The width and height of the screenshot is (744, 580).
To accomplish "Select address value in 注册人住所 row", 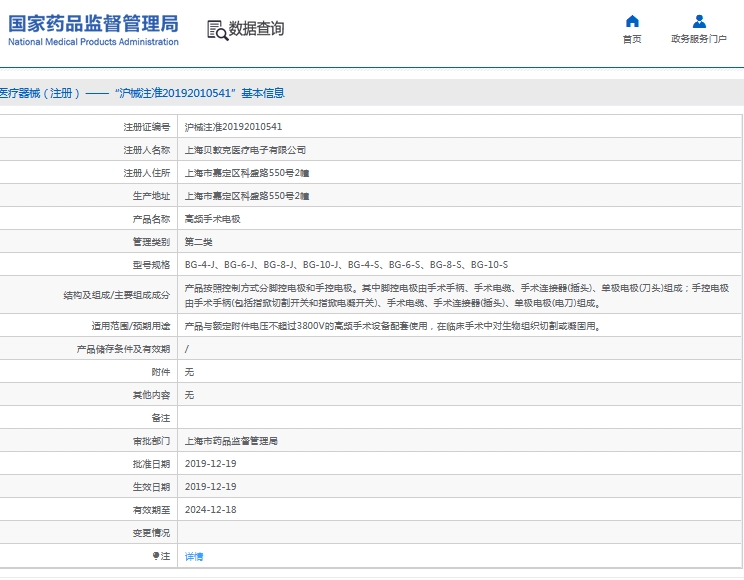I will pyautogui.click(x=247, y=173).
